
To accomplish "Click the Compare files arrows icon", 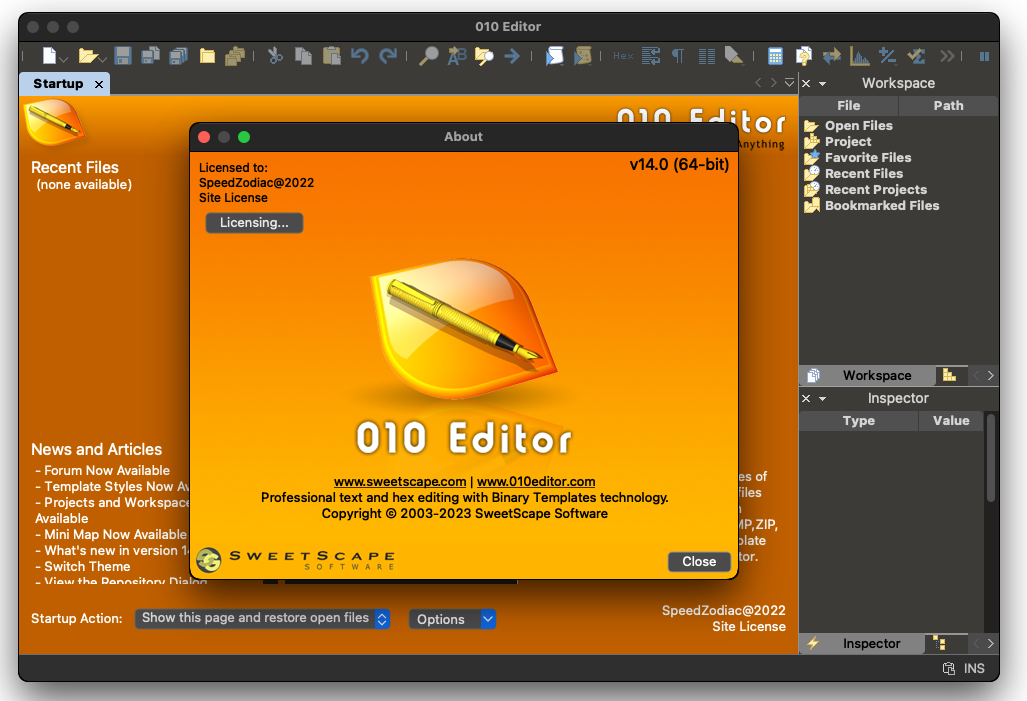I will (831, 56).
